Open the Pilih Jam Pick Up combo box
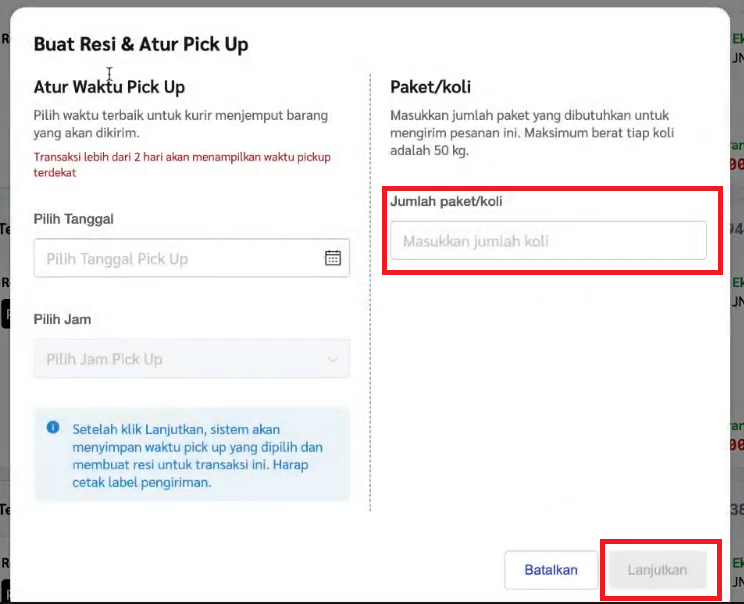Image resolution: width=744 pixels, height=604 pixels. [x=192, y=359]
